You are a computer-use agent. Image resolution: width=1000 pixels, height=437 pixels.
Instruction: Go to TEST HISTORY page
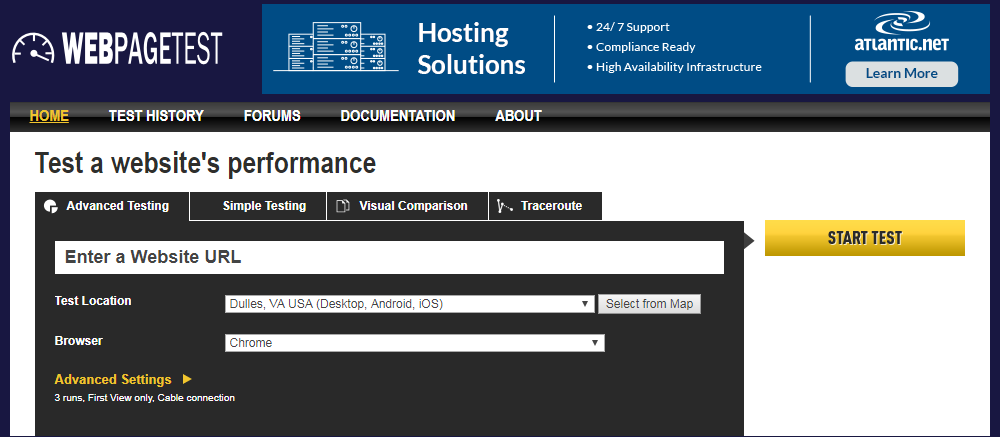pos(156,116)
